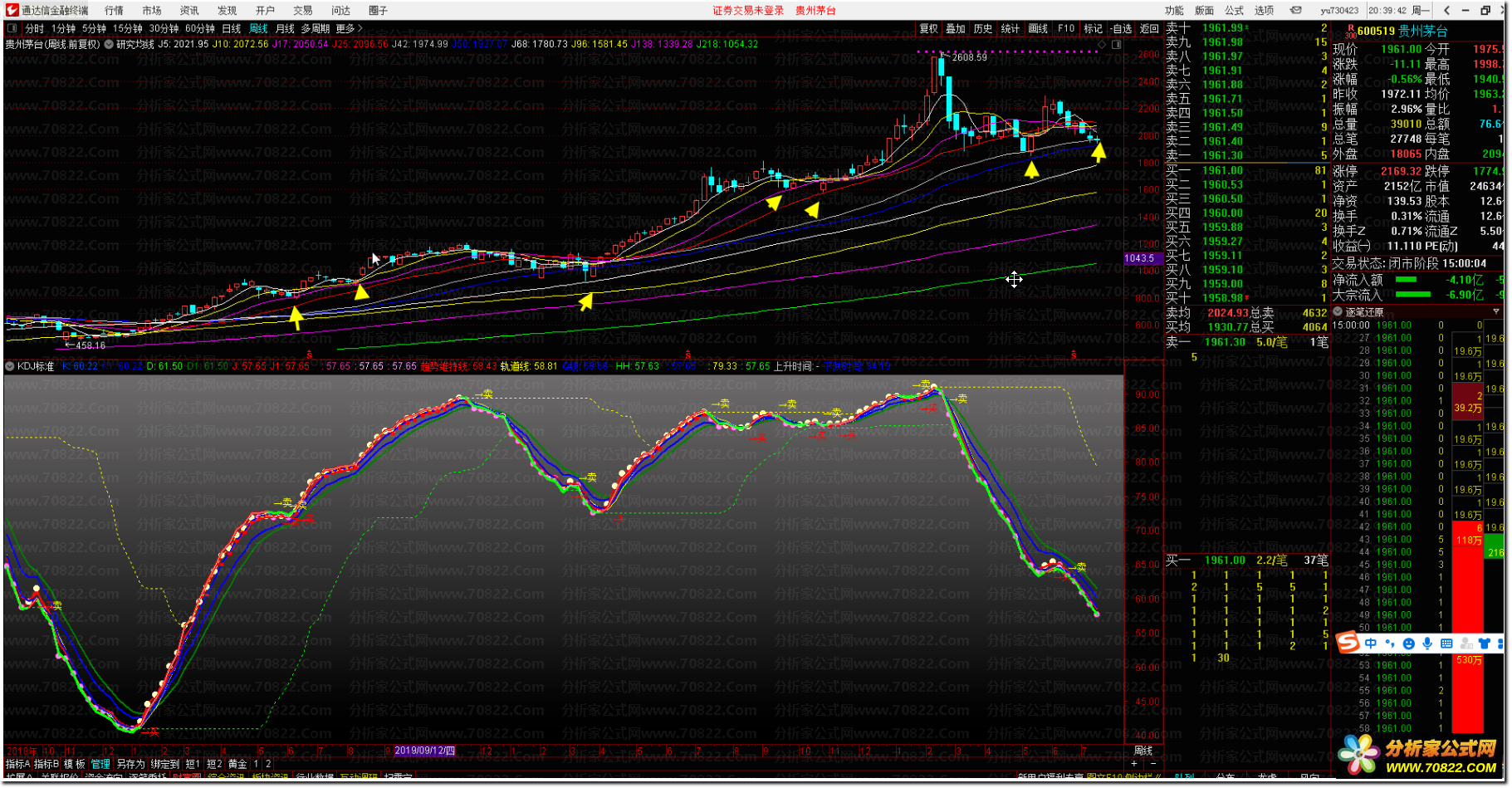
Task: Click the 600519 贵州茅台 stock title
Action: 1402,31
